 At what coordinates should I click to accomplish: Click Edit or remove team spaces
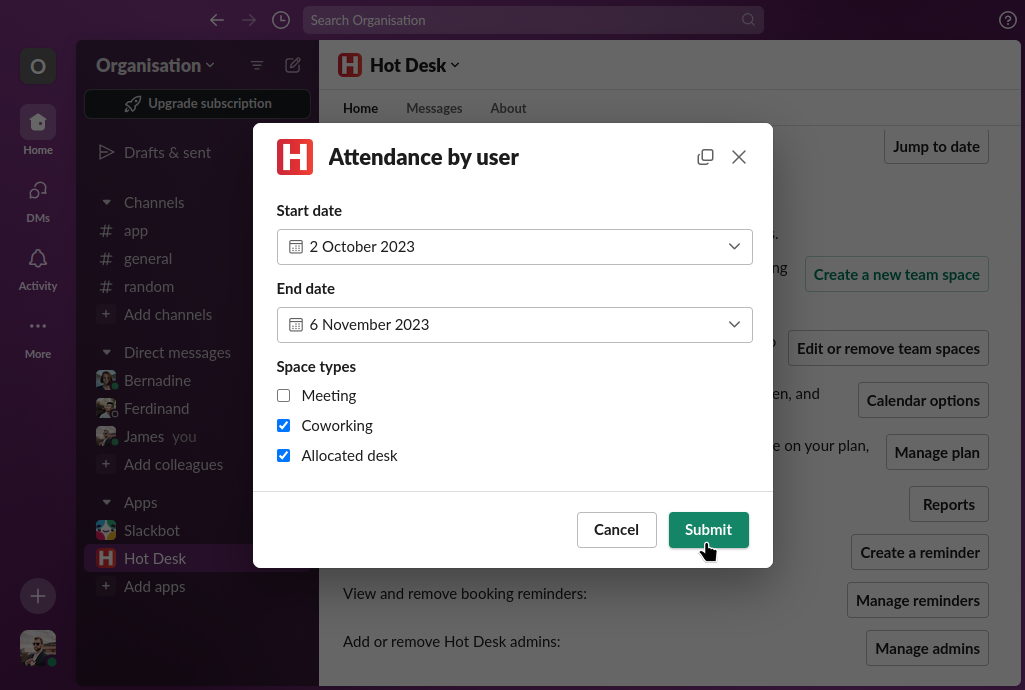888,348
